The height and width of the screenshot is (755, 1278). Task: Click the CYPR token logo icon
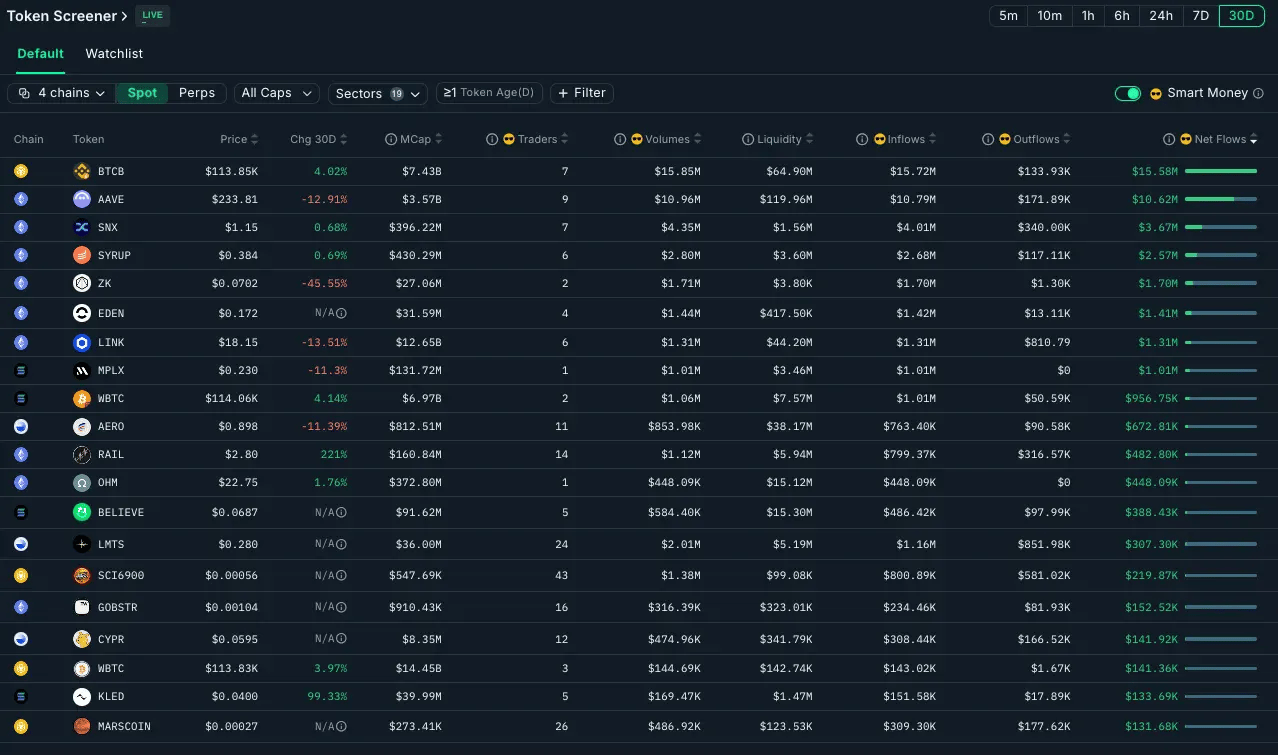click(x=82, y=639)
